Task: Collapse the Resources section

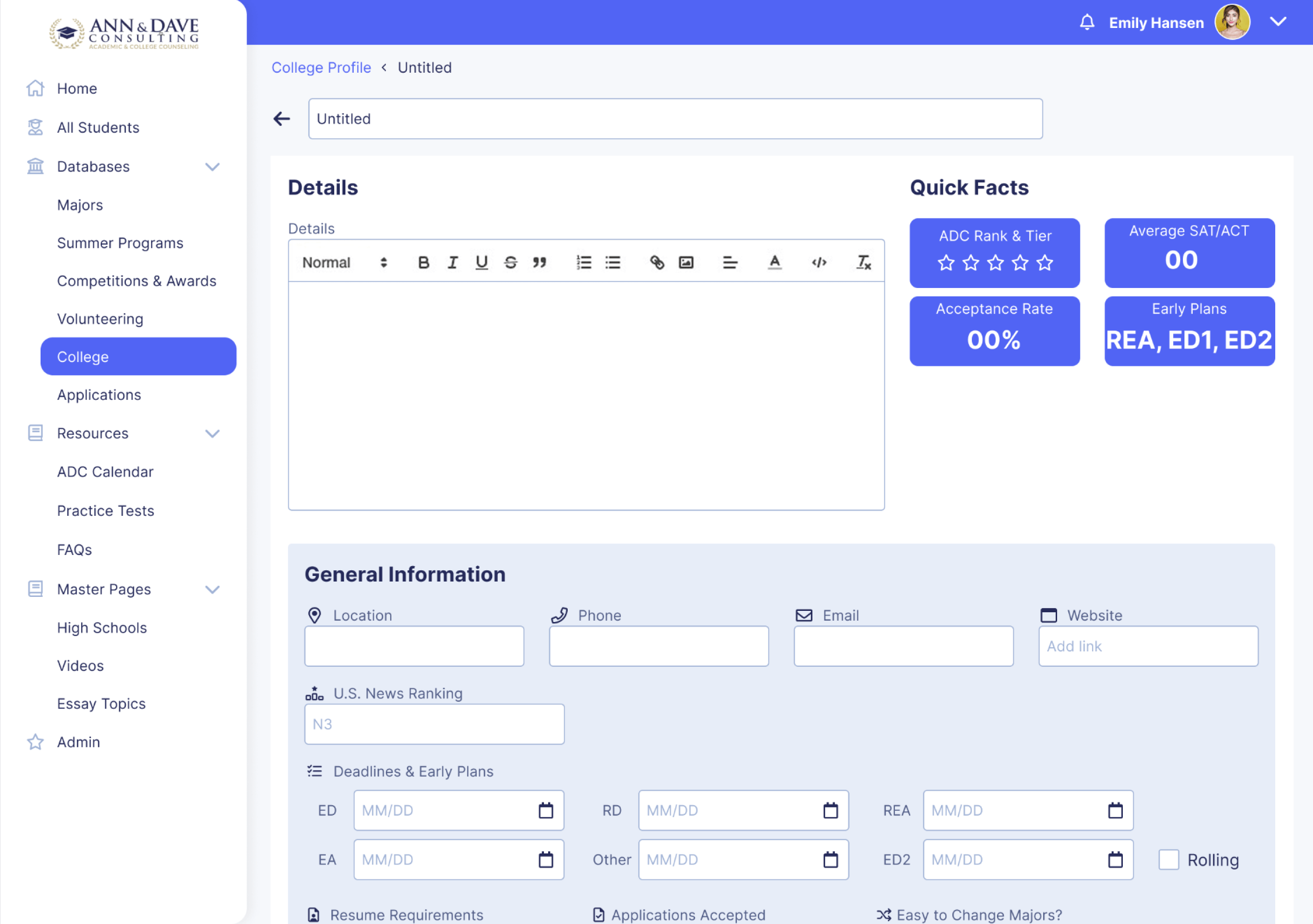Action: [212, 434]
